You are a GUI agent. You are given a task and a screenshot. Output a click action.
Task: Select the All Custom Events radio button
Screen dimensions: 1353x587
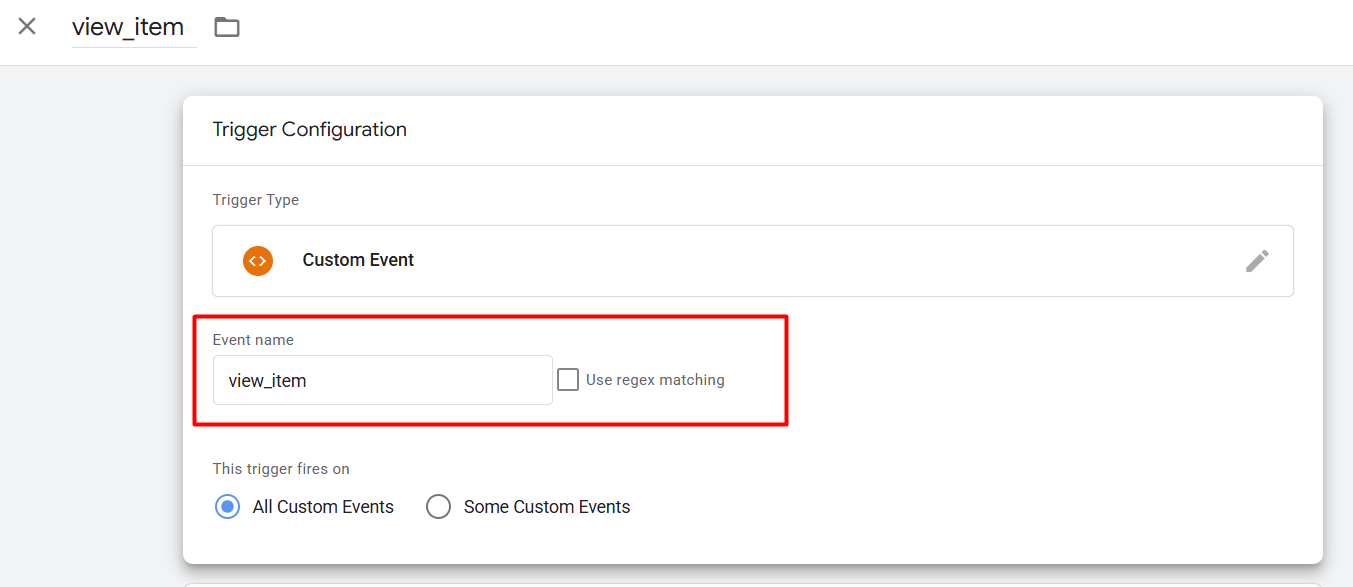point(228,507)
